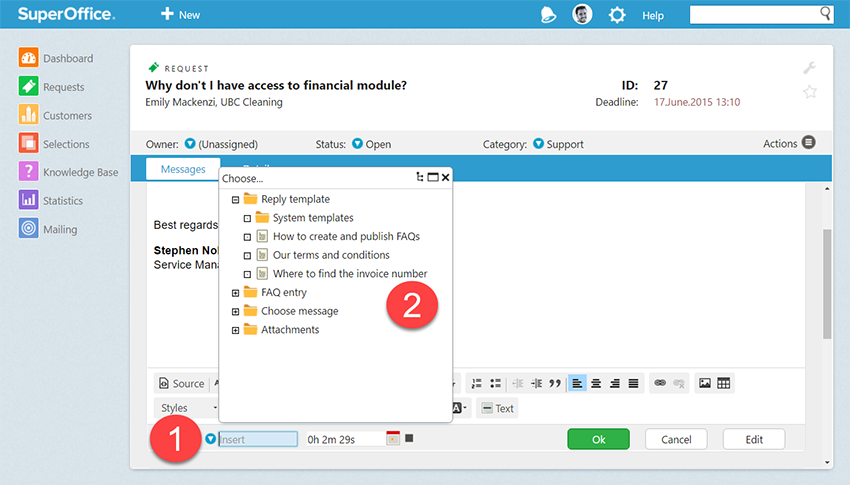Toggle center text alignment
This screenshot has height=485, width=850.
point(596,383)
